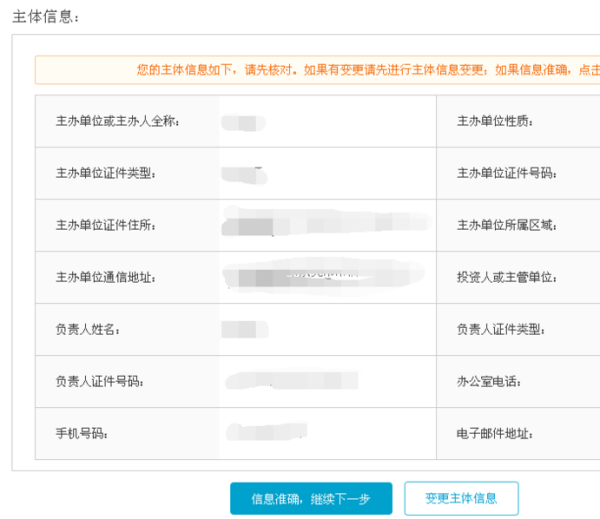This screenshot has height=519, width=600.
Task: Click the 负责人证件类型 label
Action: (501, 329)
